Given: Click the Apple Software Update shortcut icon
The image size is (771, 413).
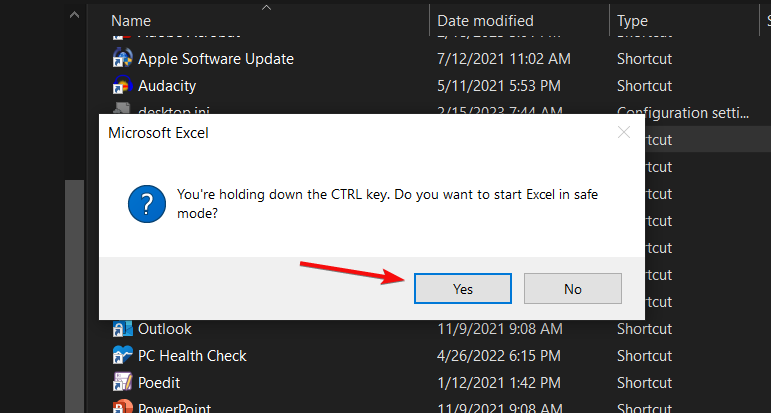Looking at the screenshot, I should [123, 59].
